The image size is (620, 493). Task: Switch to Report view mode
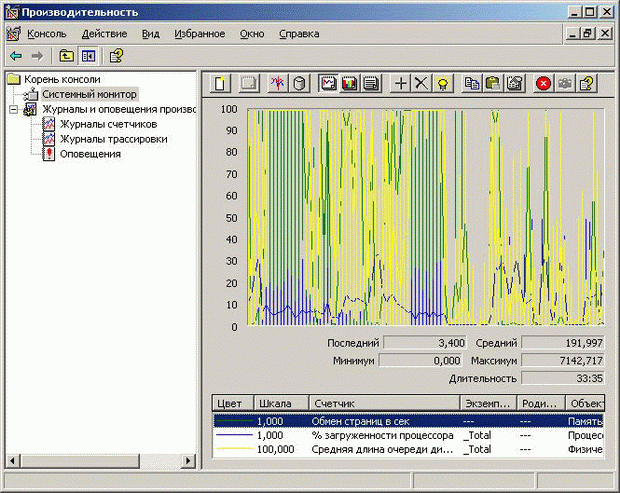click(x=371, y=83)
